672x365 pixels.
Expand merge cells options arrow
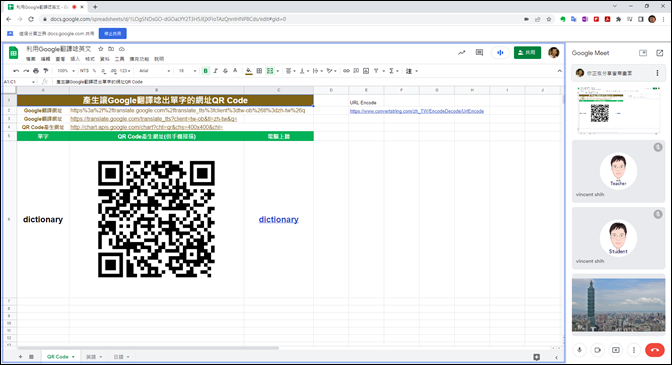278,71
